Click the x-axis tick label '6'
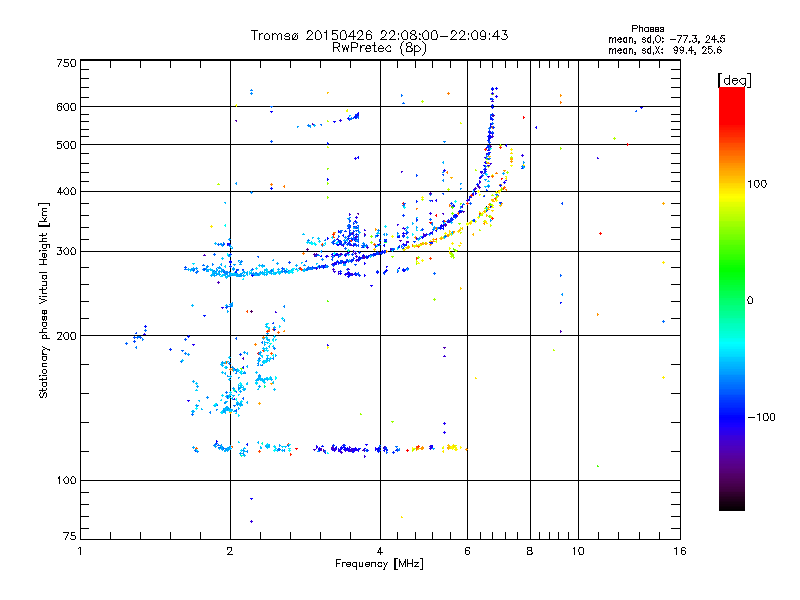The image size is (800, 600). [467, 551]
